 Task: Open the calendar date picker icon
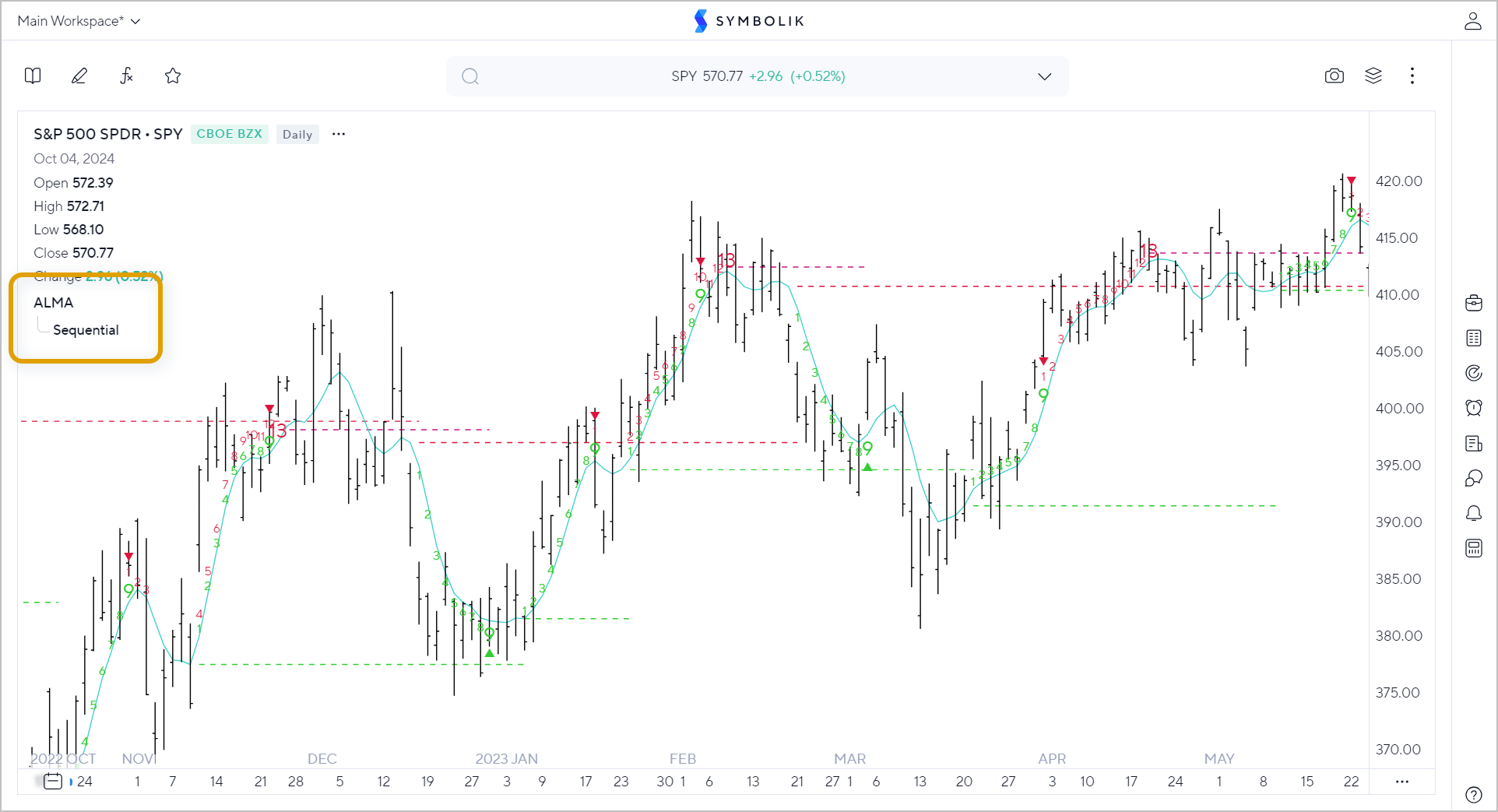pyautogui.click(x=53, y=781)
